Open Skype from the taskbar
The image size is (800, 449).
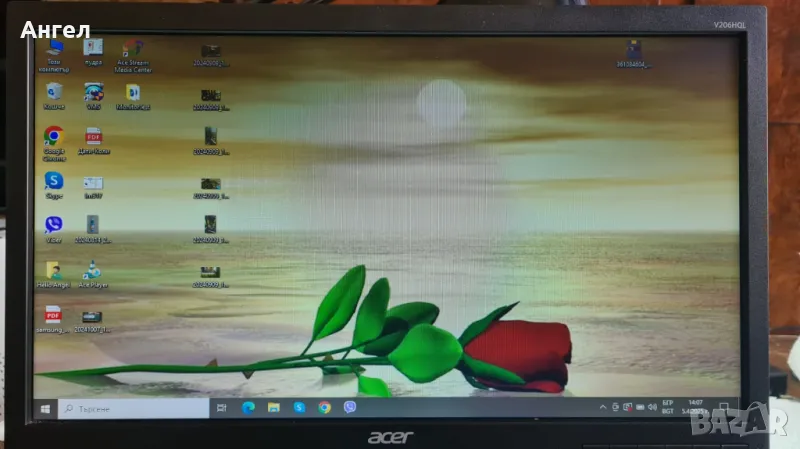point(299,407)
